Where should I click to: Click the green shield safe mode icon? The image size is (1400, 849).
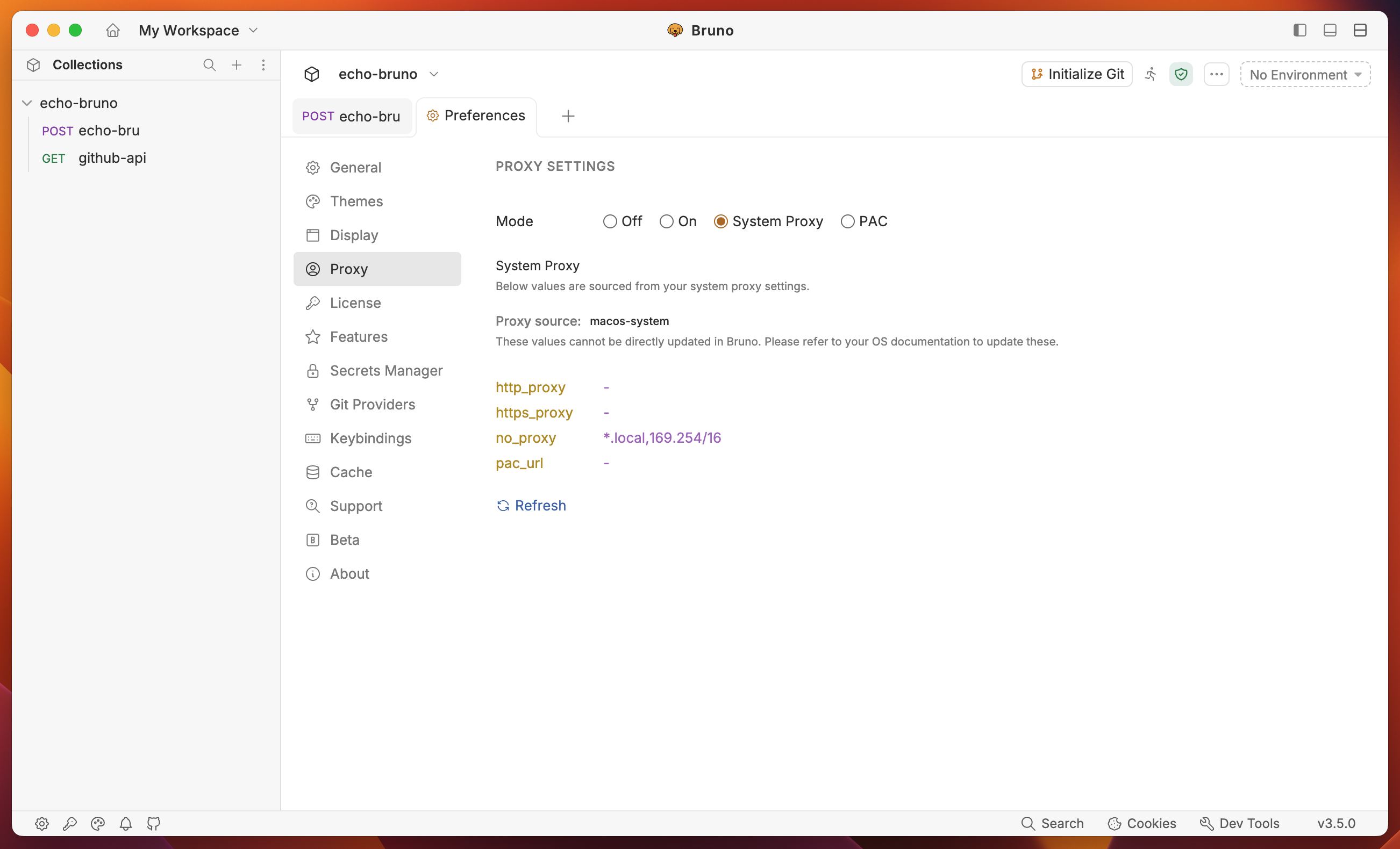1181,74
